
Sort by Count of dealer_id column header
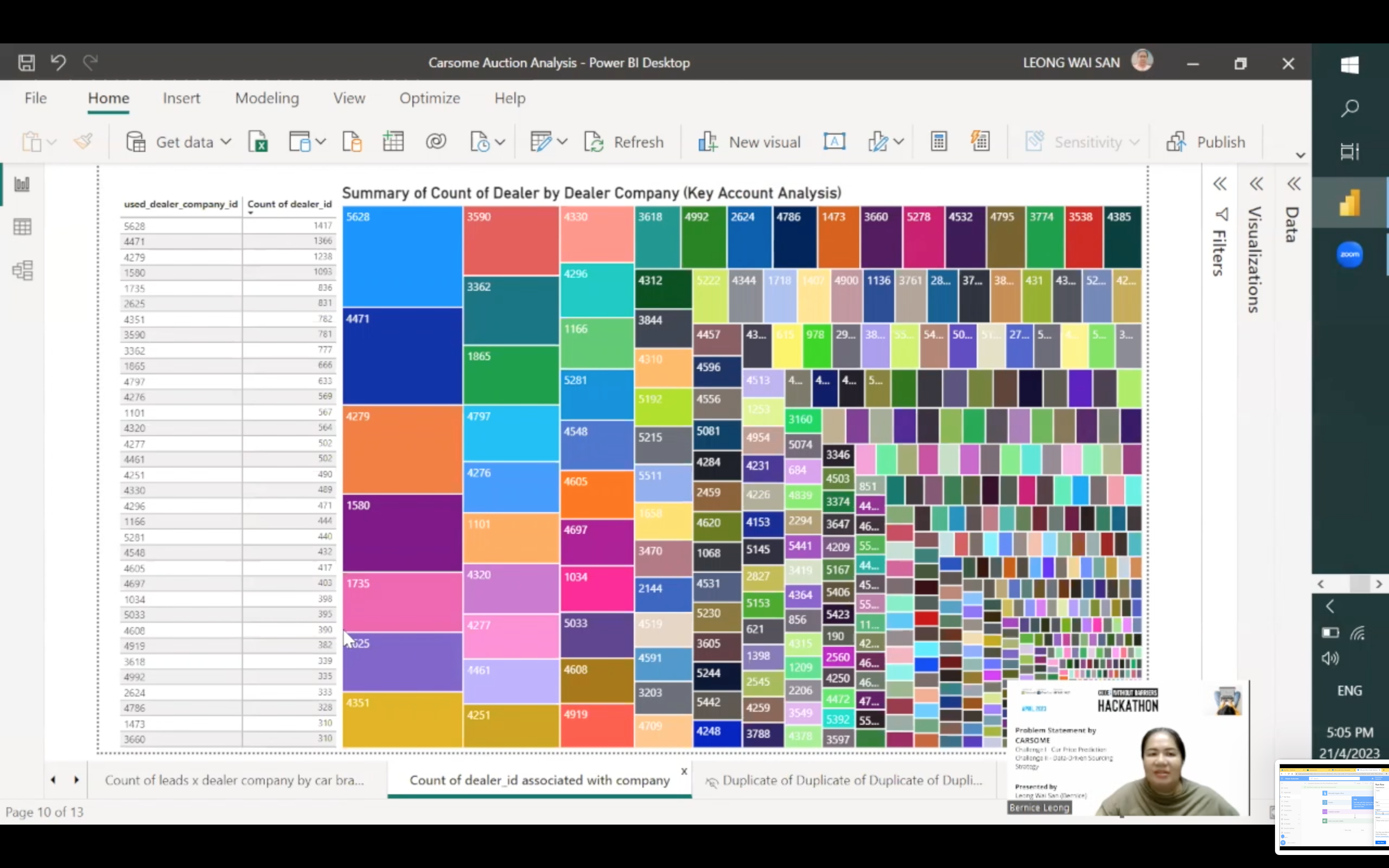289,205
